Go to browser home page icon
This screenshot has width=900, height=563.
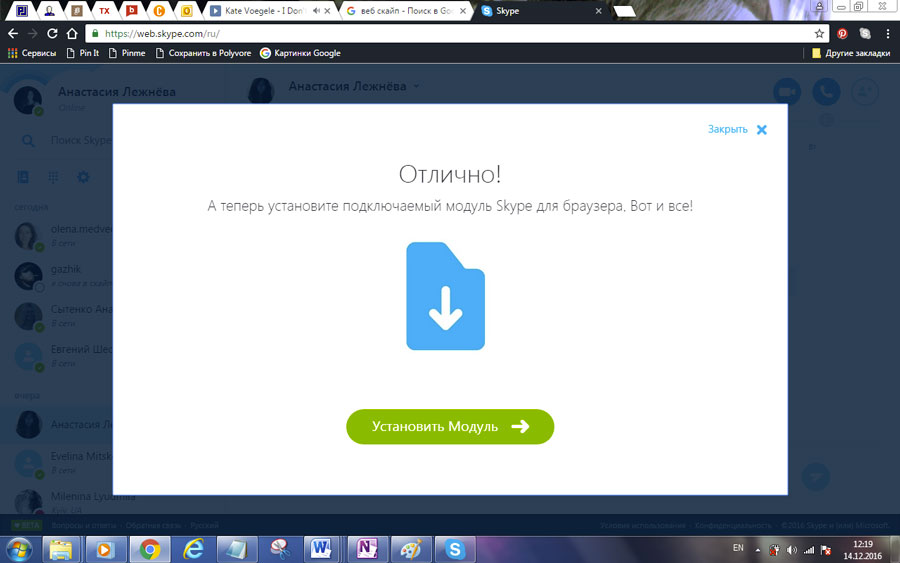(72, 33)
